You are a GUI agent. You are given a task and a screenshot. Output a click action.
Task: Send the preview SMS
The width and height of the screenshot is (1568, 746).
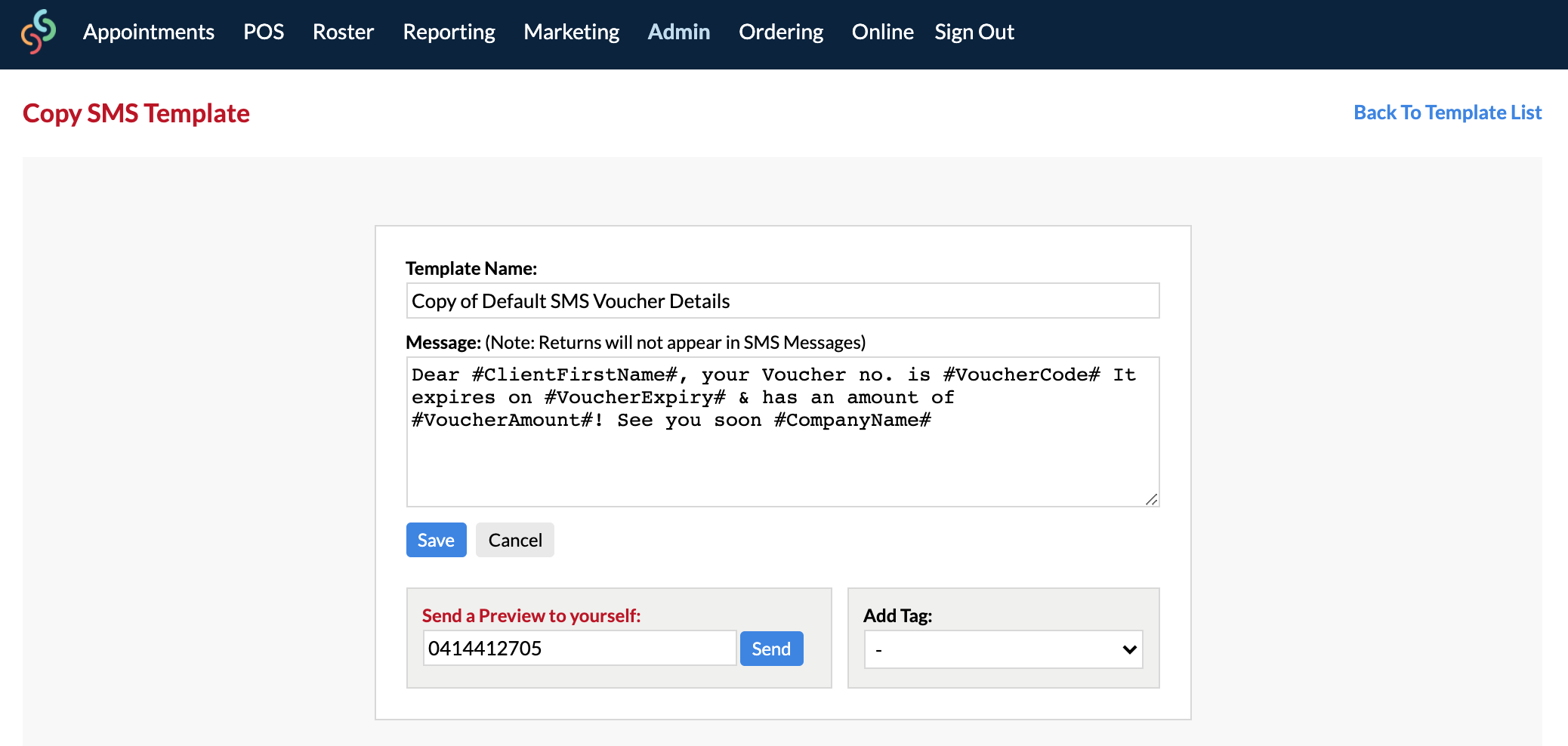pos(771,649)
